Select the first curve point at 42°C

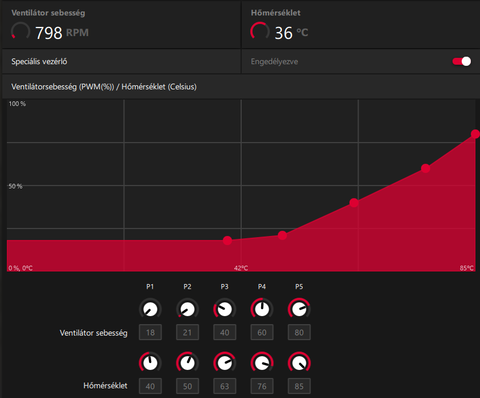(227, 240)
